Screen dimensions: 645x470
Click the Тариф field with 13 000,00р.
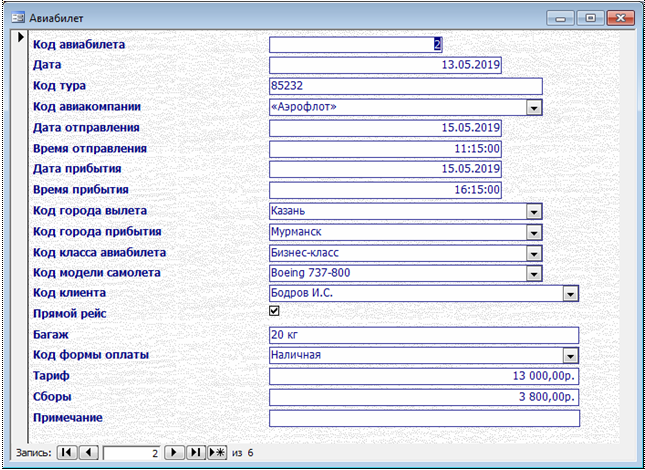[424, 376]
